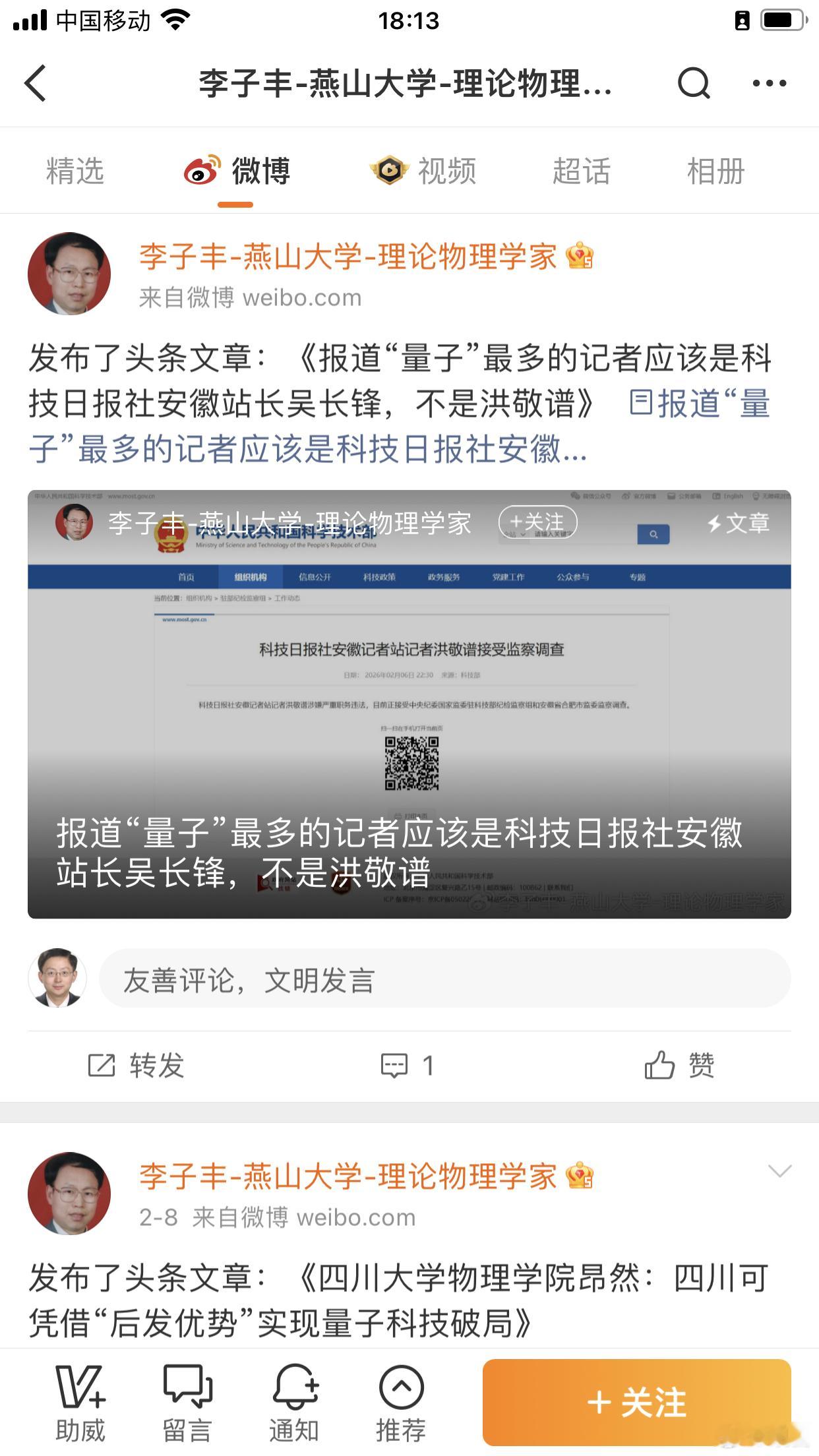
Task: Open the 相册 album tab
Action: [x=716, y=171]
